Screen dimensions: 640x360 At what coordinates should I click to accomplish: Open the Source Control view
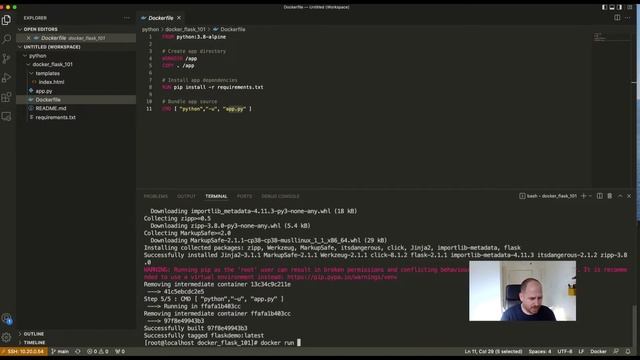(x=6, y=58)
